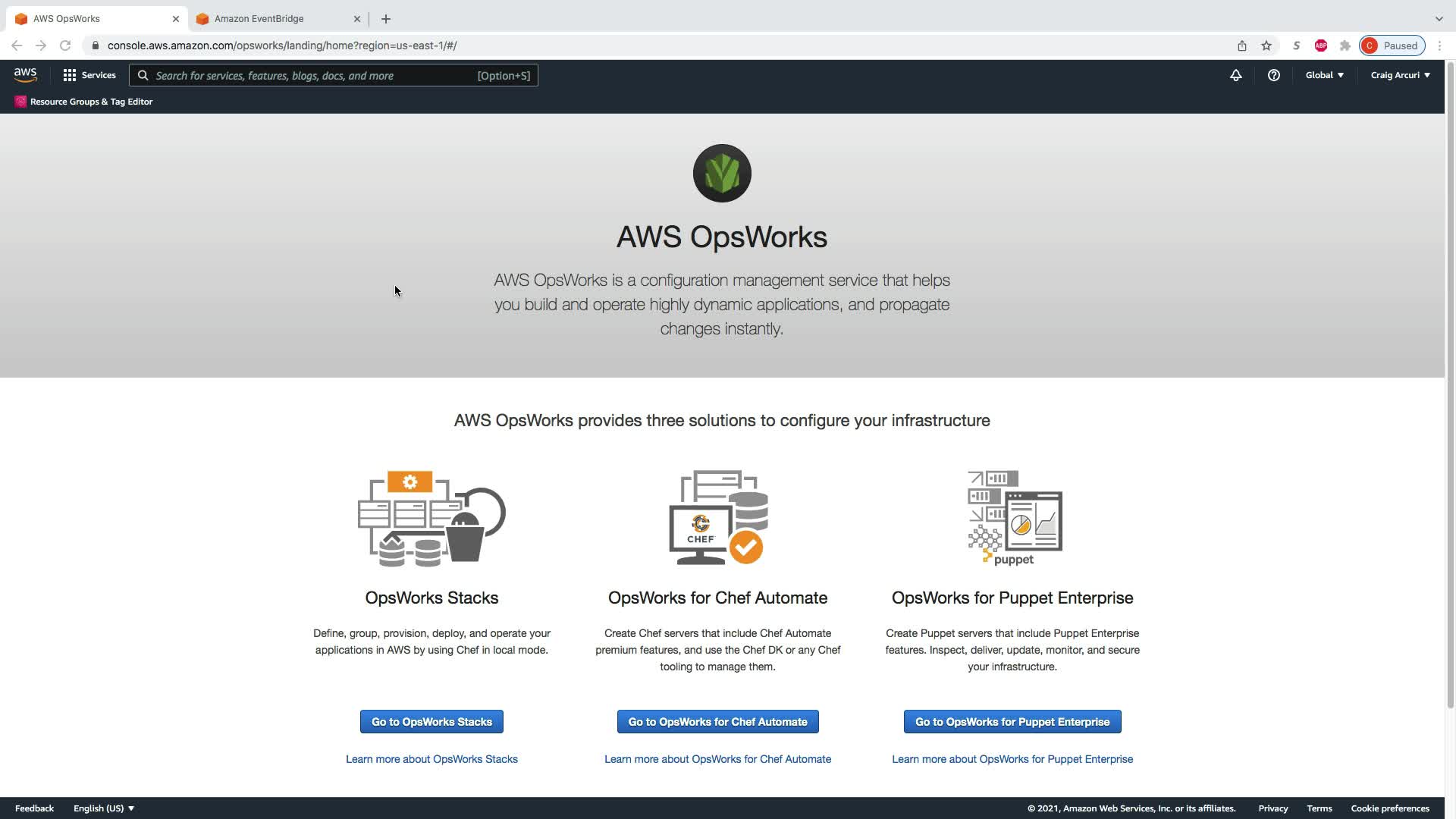Expand the Global region dropdown
1456x819 pixels.
(x=1324, y=75)
